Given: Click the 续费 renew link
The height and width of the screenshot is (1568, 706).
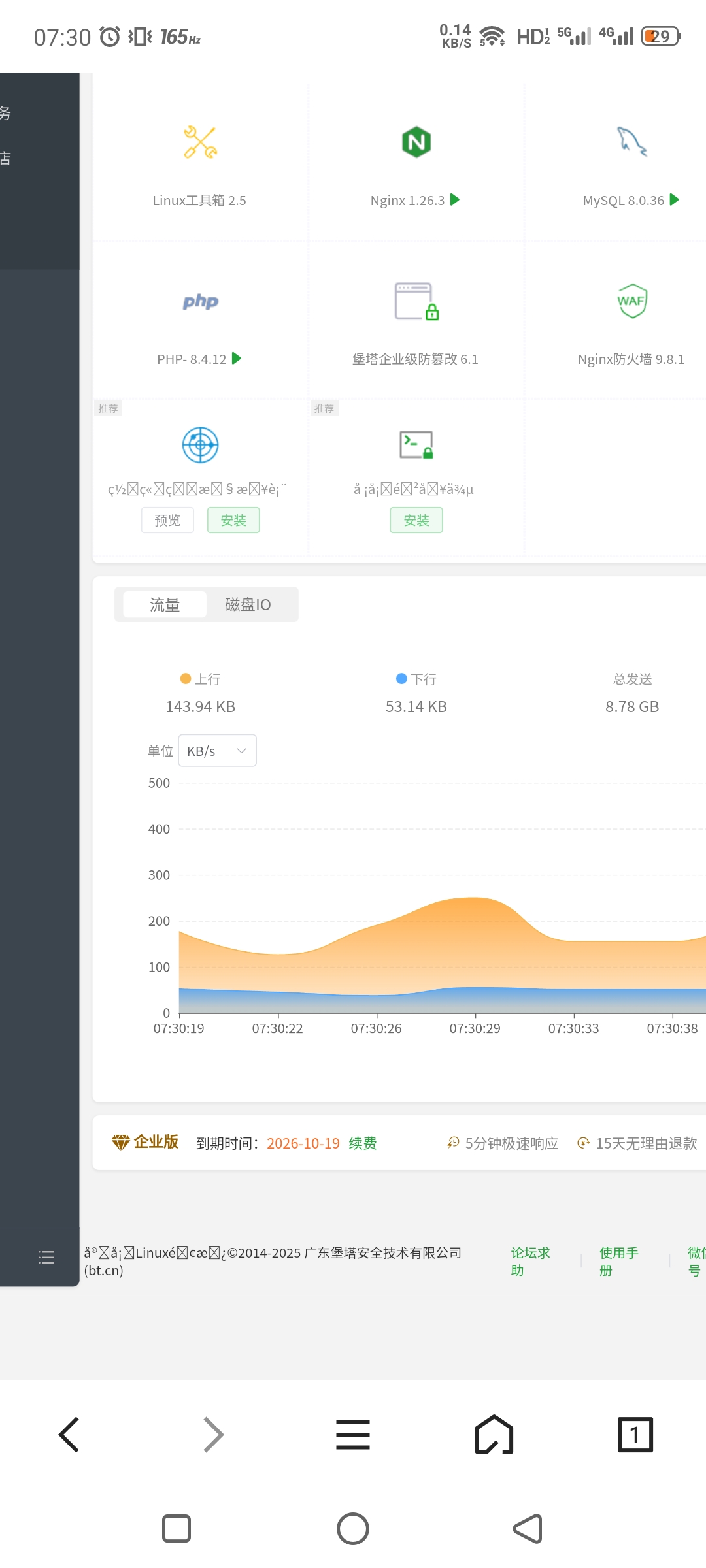Looking at the screenshot, I should point(363,1143).
